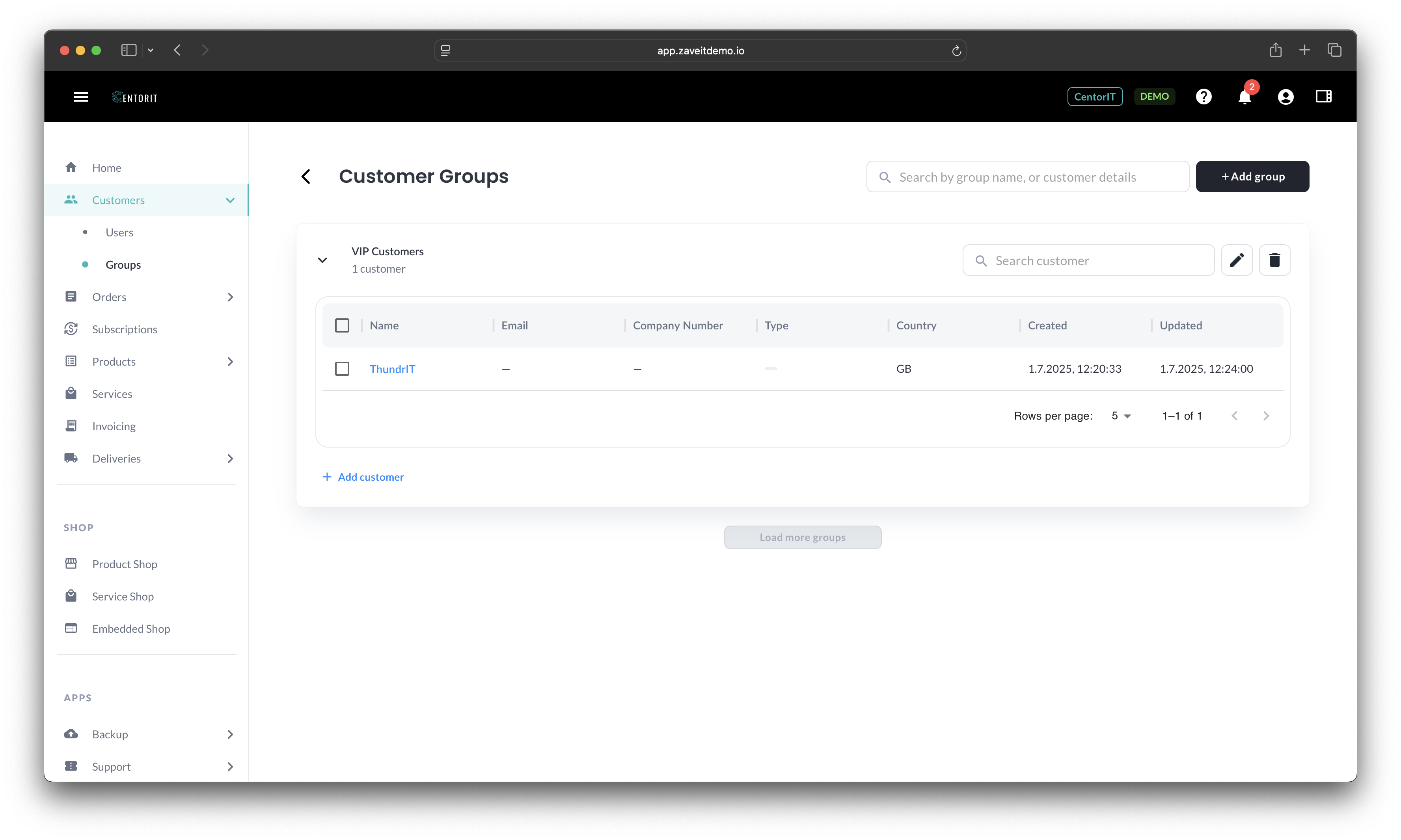Open the notifications bell
This screenshot has width=1401, height=840.
coord(1244,97)
